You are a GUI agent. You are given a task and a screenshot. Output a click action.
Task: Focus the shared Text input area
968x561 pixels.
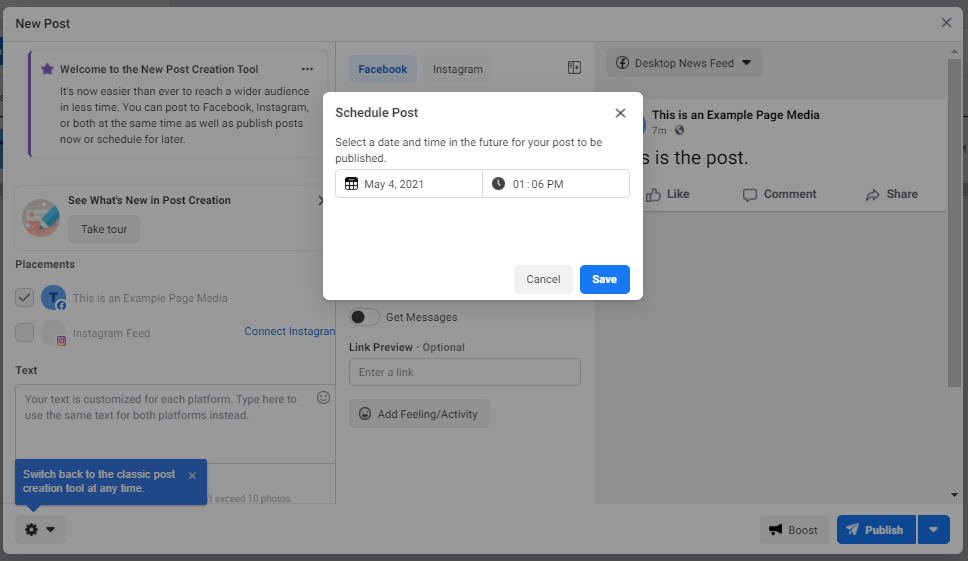[x=175, y=424]
